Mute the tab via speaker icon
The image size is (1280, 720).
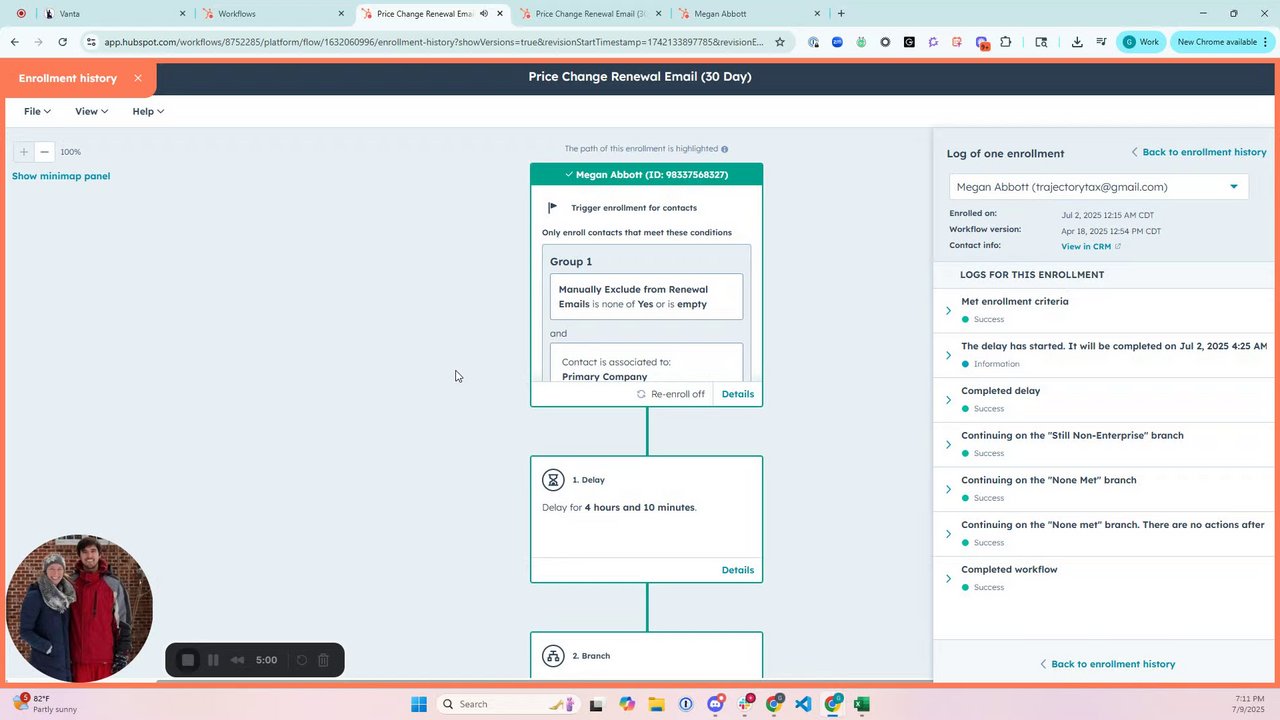(484, 14)
